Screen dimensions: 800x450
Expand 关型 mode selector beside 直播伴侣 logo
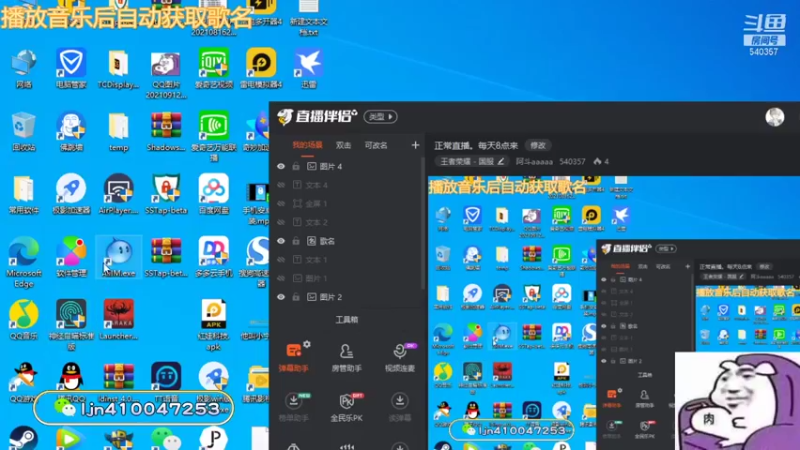click(381, 117)
